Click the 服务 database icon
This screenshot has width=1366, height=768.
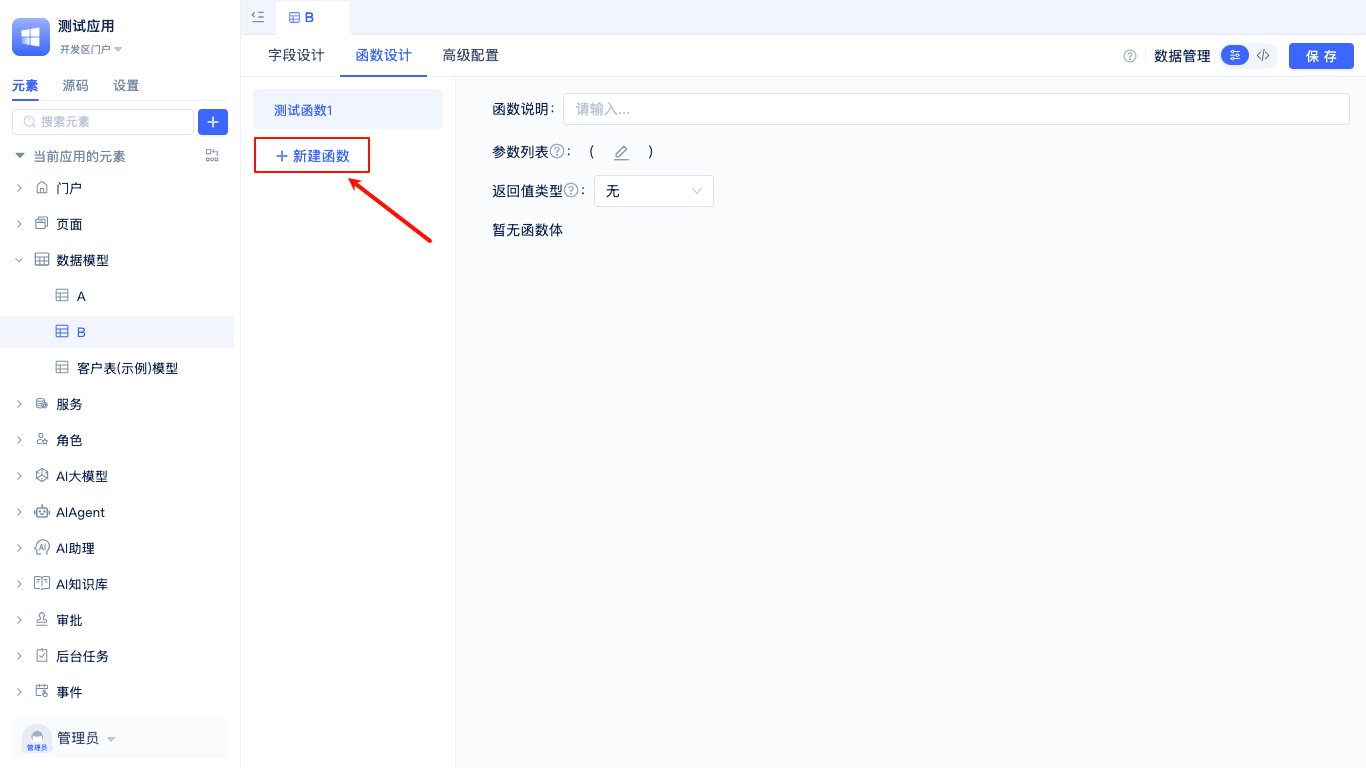pyautogui.click(x=42, y=403)
